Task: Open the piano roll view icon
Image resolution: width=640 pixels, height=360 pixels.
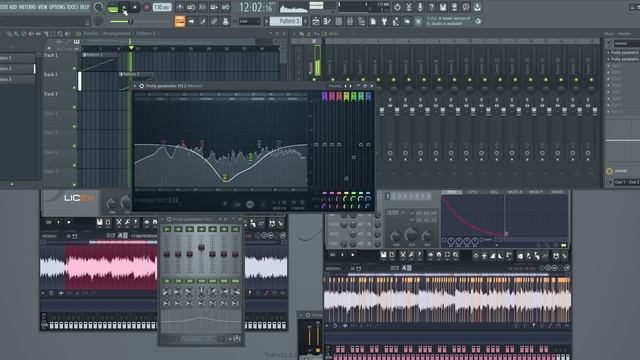Action: (327, 21)
